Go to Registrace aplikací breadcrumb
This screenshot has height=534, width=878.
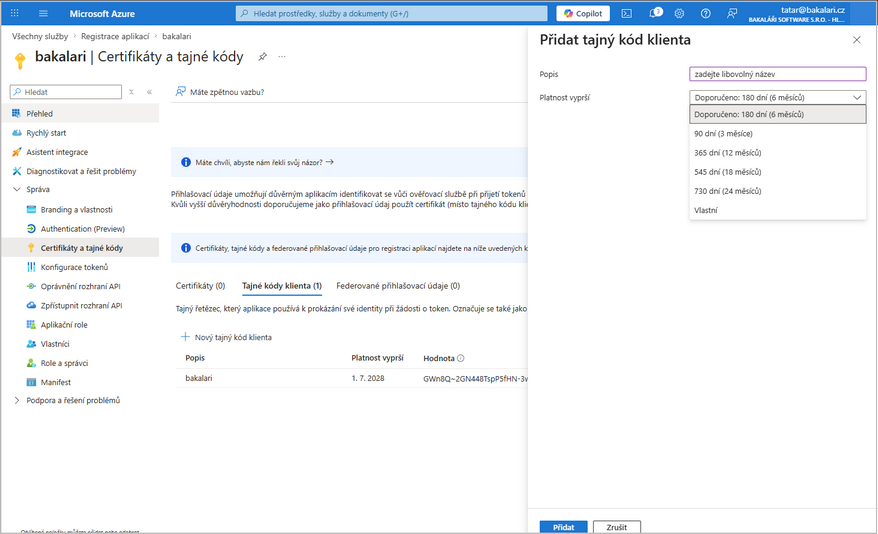(x=115, y=36)
